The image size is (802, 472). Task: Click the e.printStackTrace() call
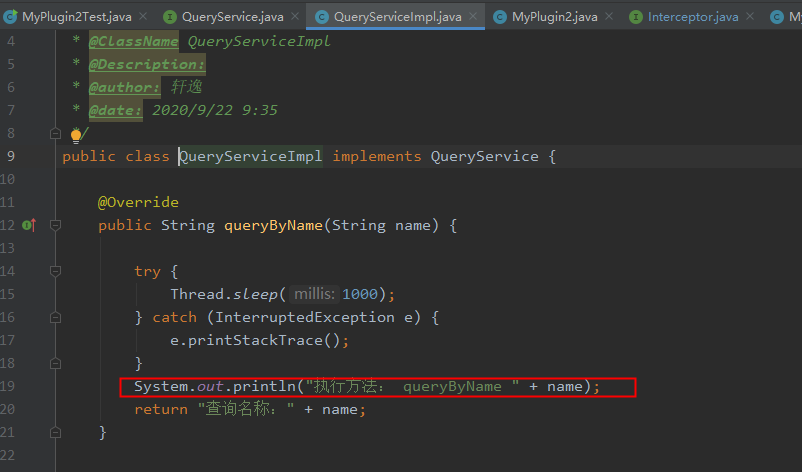(x=259, y=340)
